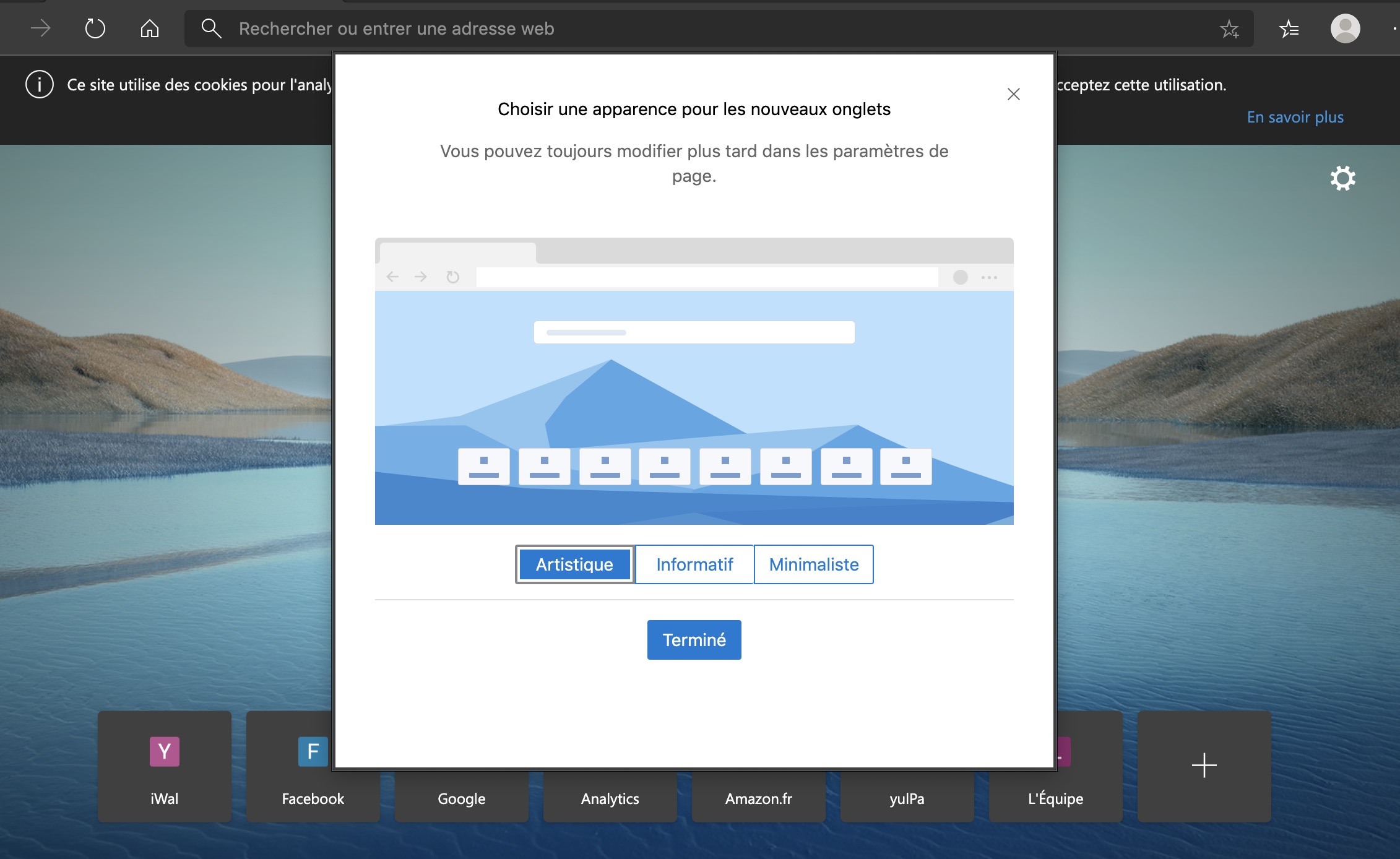This screenshot has width=1400, height=859.
Task: Select the Informatif layout option
Action: pyautogui.click(x=694, y=564)
